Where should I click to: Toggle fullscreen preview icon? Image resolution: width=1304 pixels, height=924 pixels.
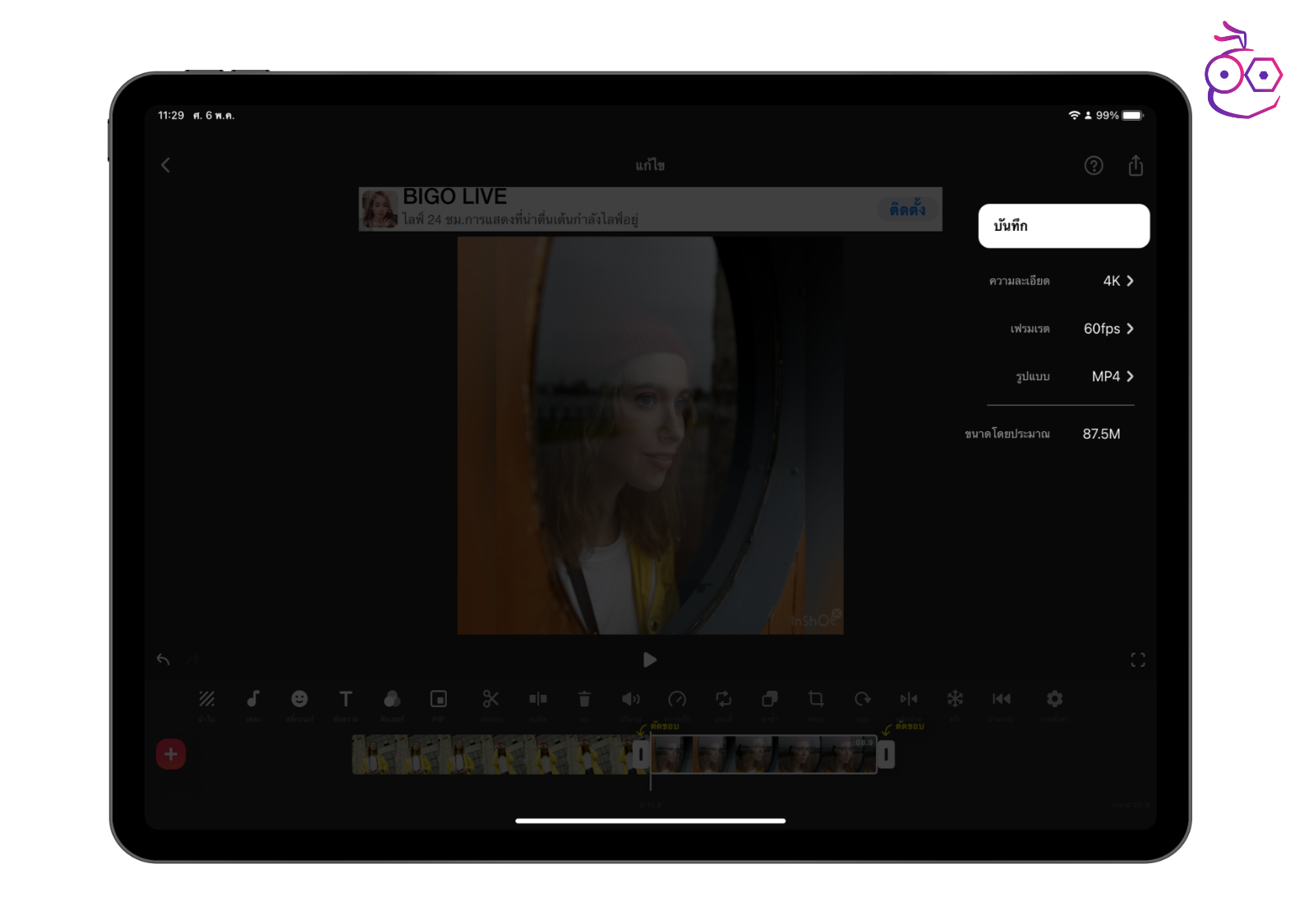(1137, 660)
